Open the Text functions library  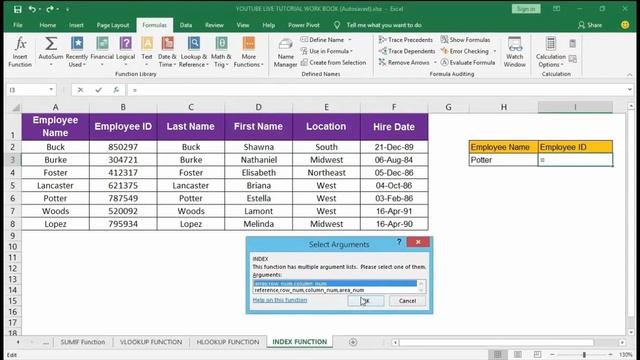coord(147,52)
